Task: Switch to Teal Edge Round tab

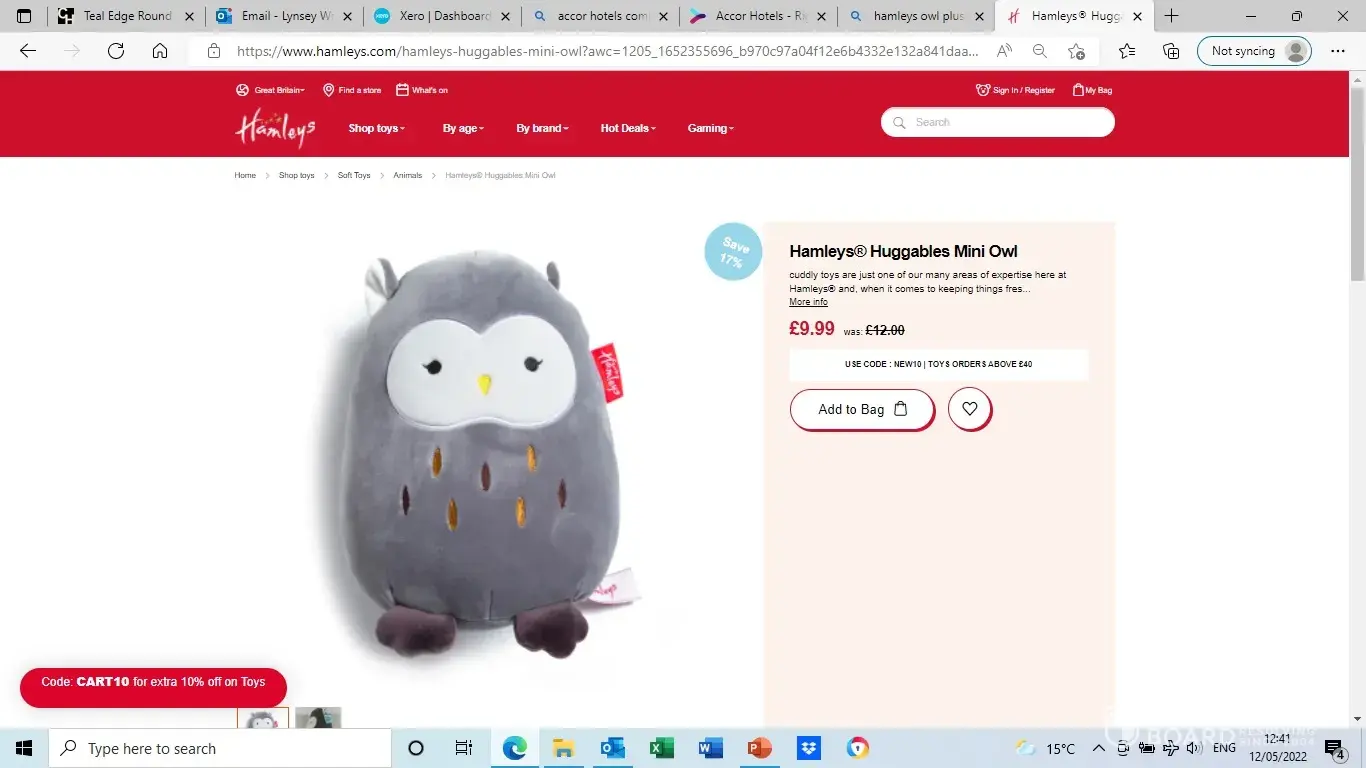Action: click(126, 16)
